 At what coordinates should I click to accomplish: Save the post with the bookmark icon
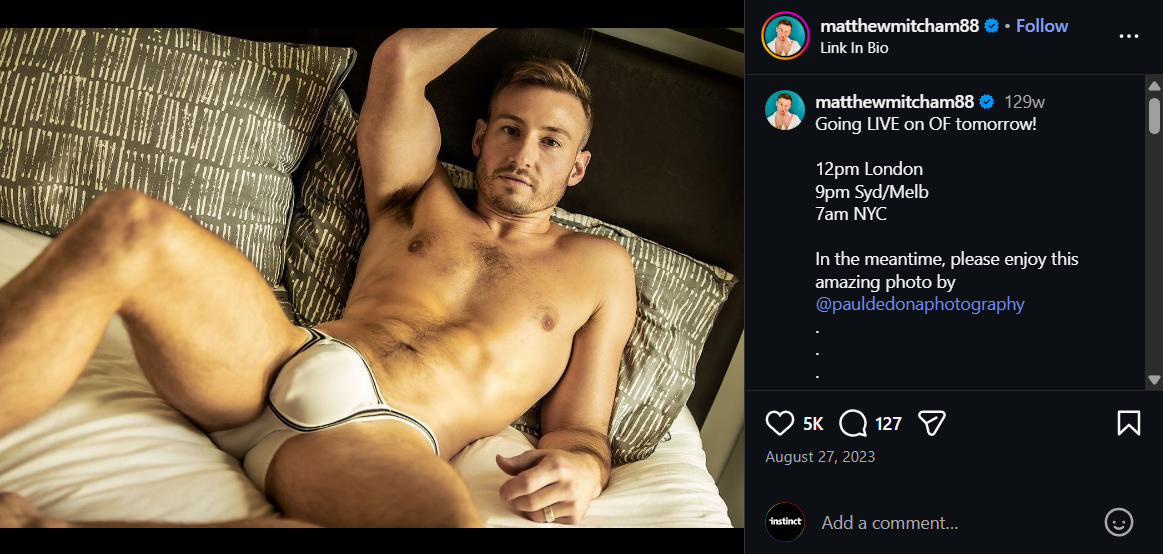[1128, 424]
